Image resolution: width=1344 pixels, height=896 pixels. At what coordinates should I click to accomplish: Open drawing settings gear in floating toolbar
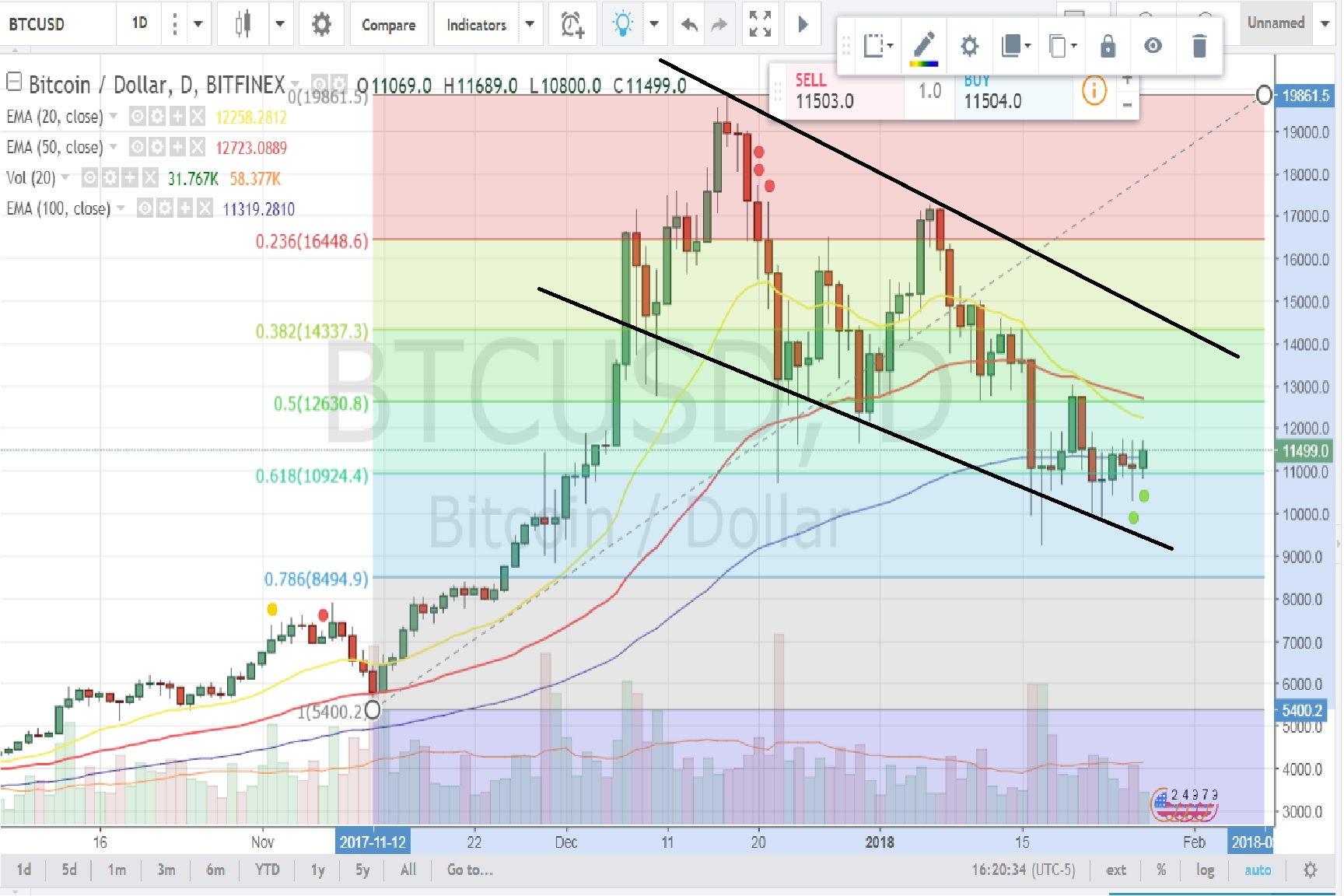[969, 46]
